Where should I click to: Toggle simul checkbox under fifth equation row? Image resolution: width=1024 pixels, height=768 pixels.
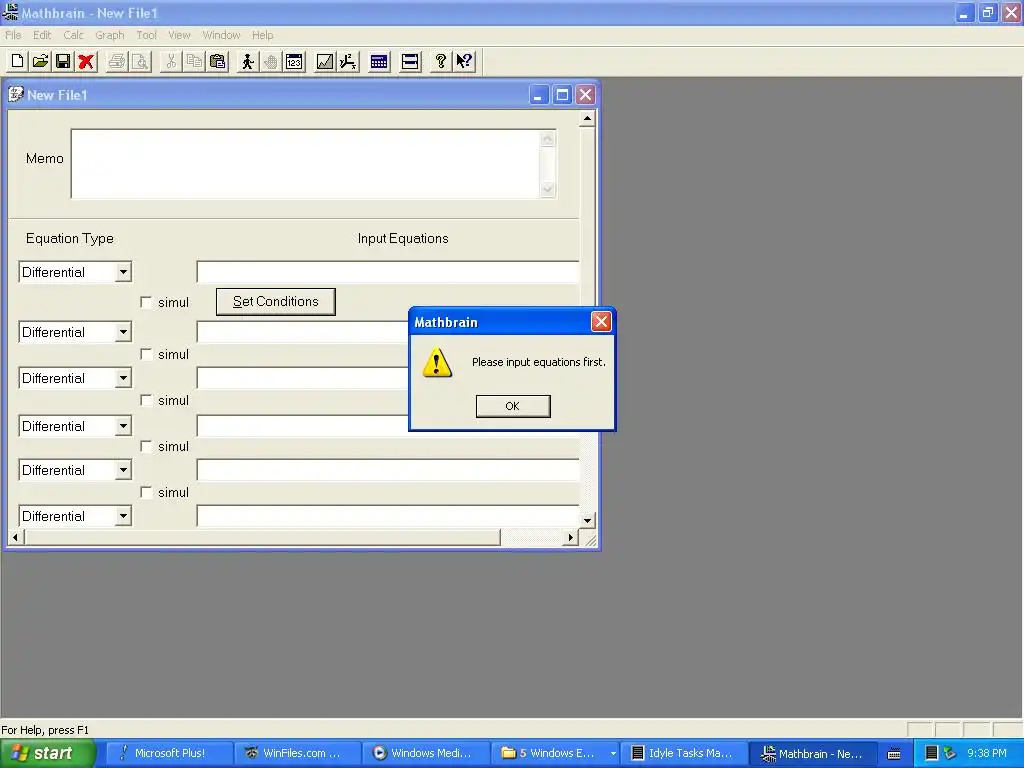(x=146, y=492)
